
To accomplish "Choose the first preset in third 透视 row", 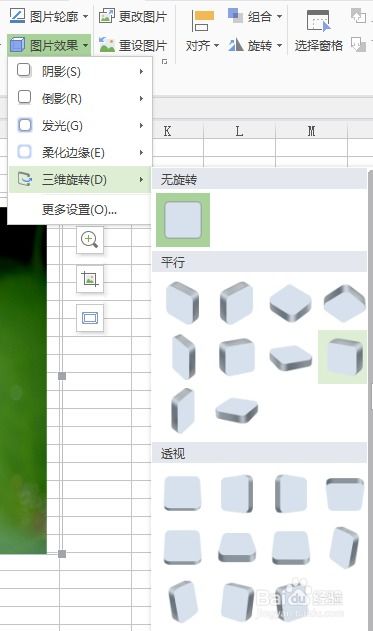I will pyautogui.click(x=183, y=601).
